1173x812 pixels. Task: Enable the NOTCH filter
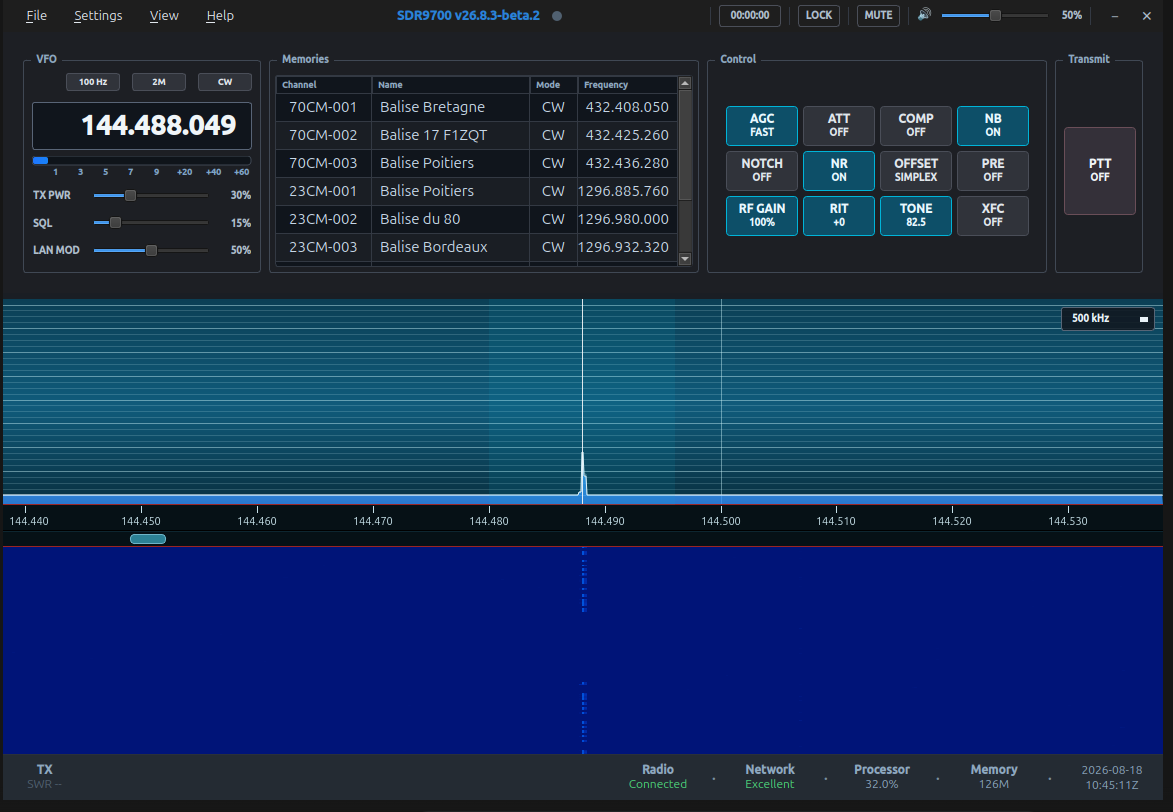pyautogui.click(x=762, y=170)
